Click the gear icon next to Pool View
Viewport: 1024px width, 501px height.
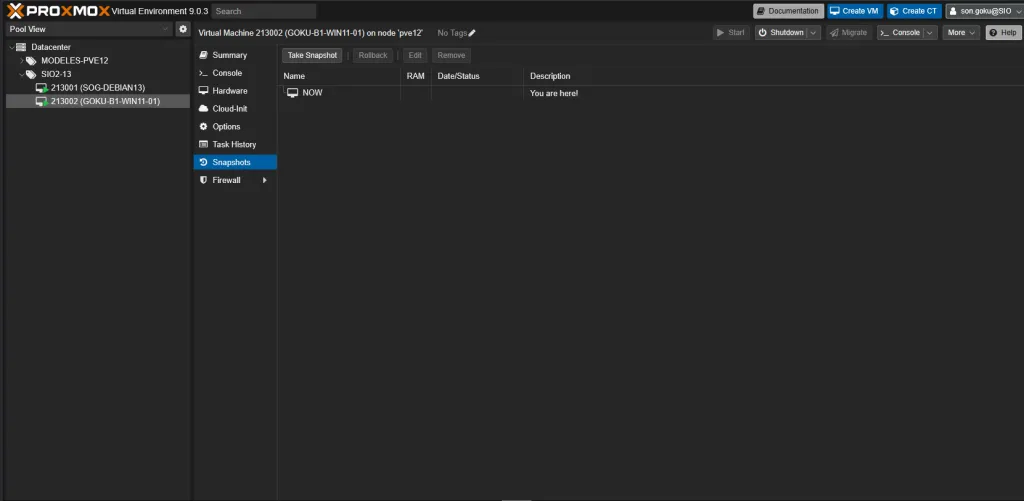click(x=183, y=30)
